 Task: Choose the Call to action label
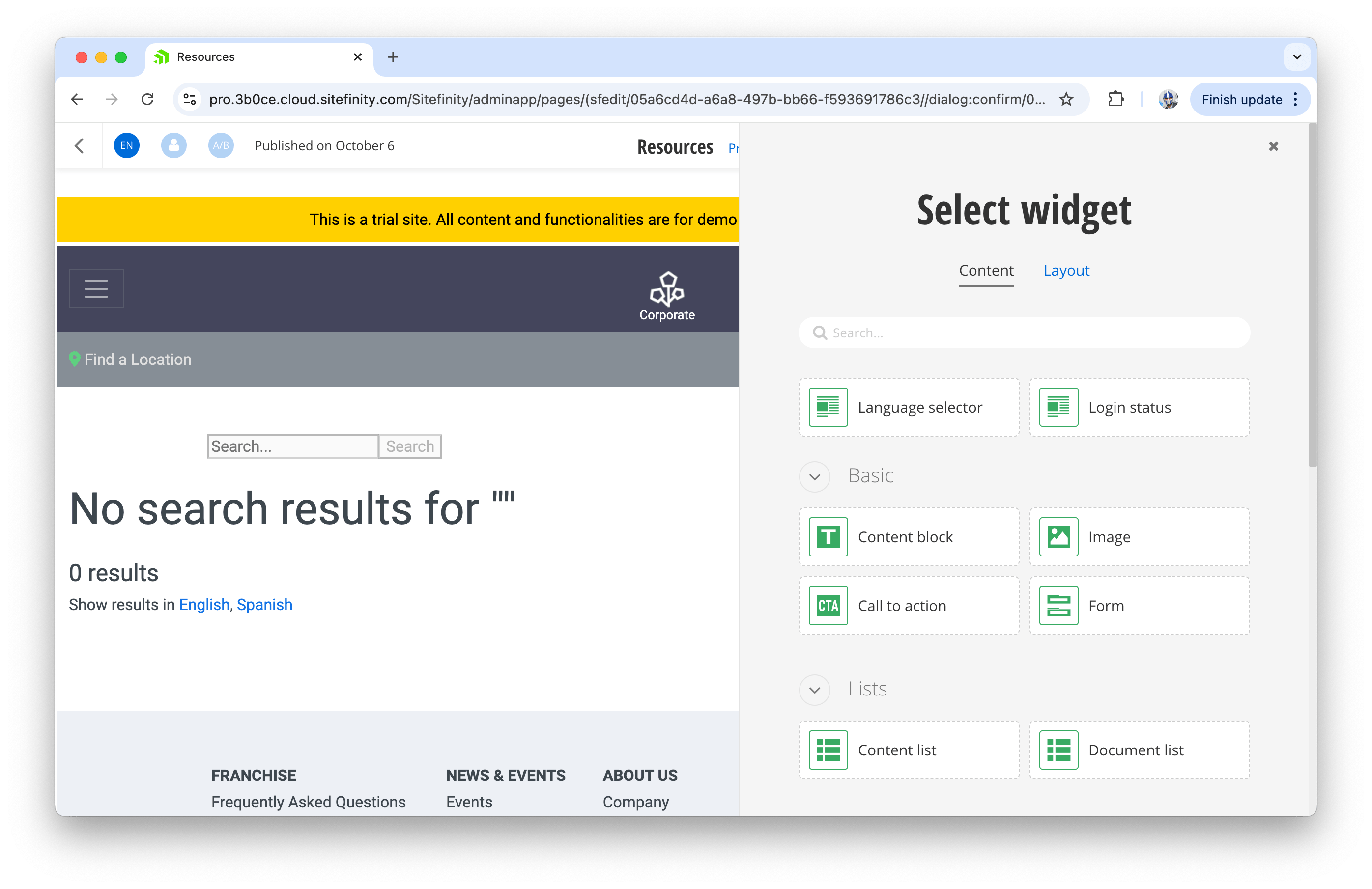tap(902, 606)
